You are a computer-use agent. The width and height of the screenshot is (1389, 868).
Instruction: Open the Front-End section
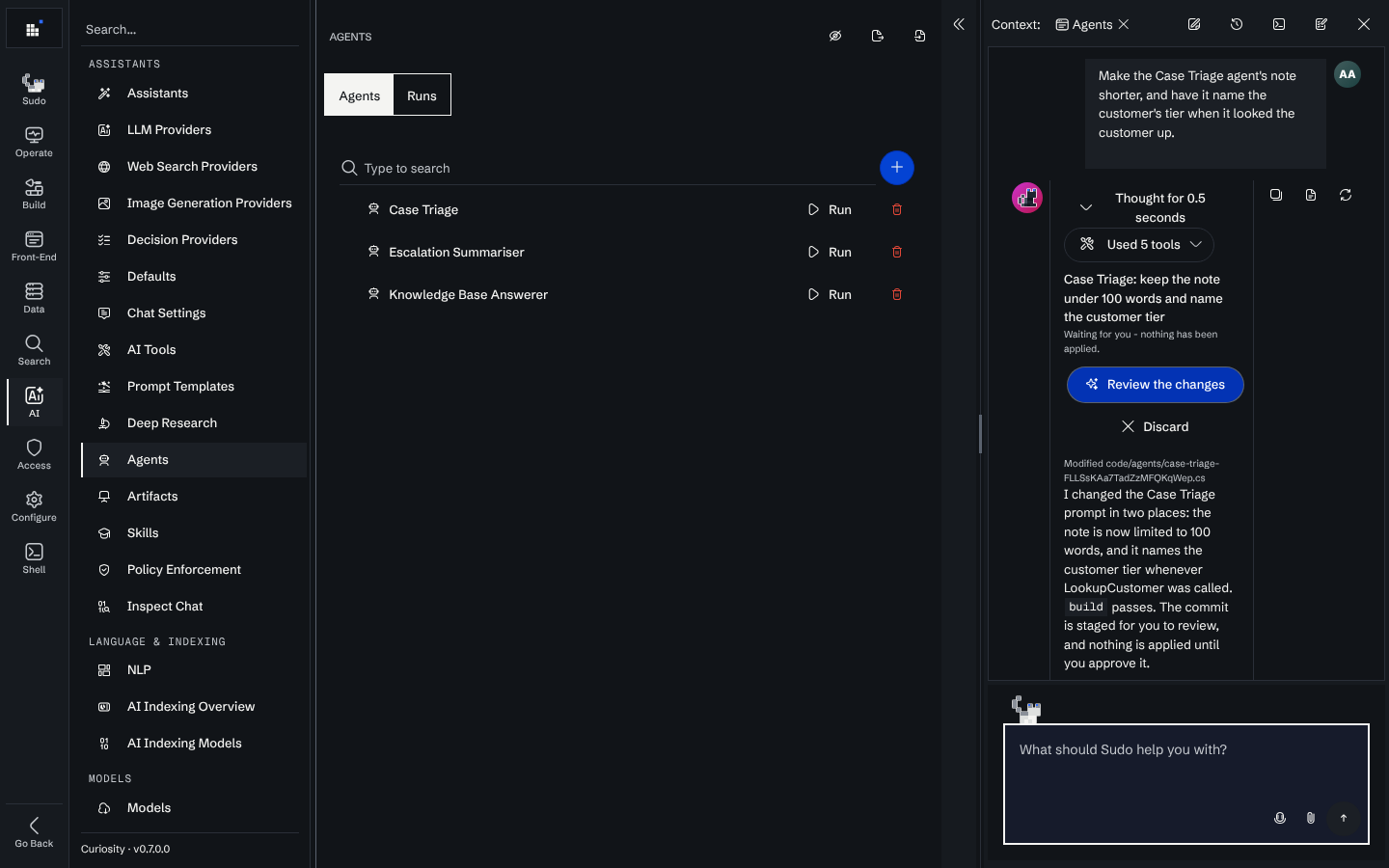[34, 245]
